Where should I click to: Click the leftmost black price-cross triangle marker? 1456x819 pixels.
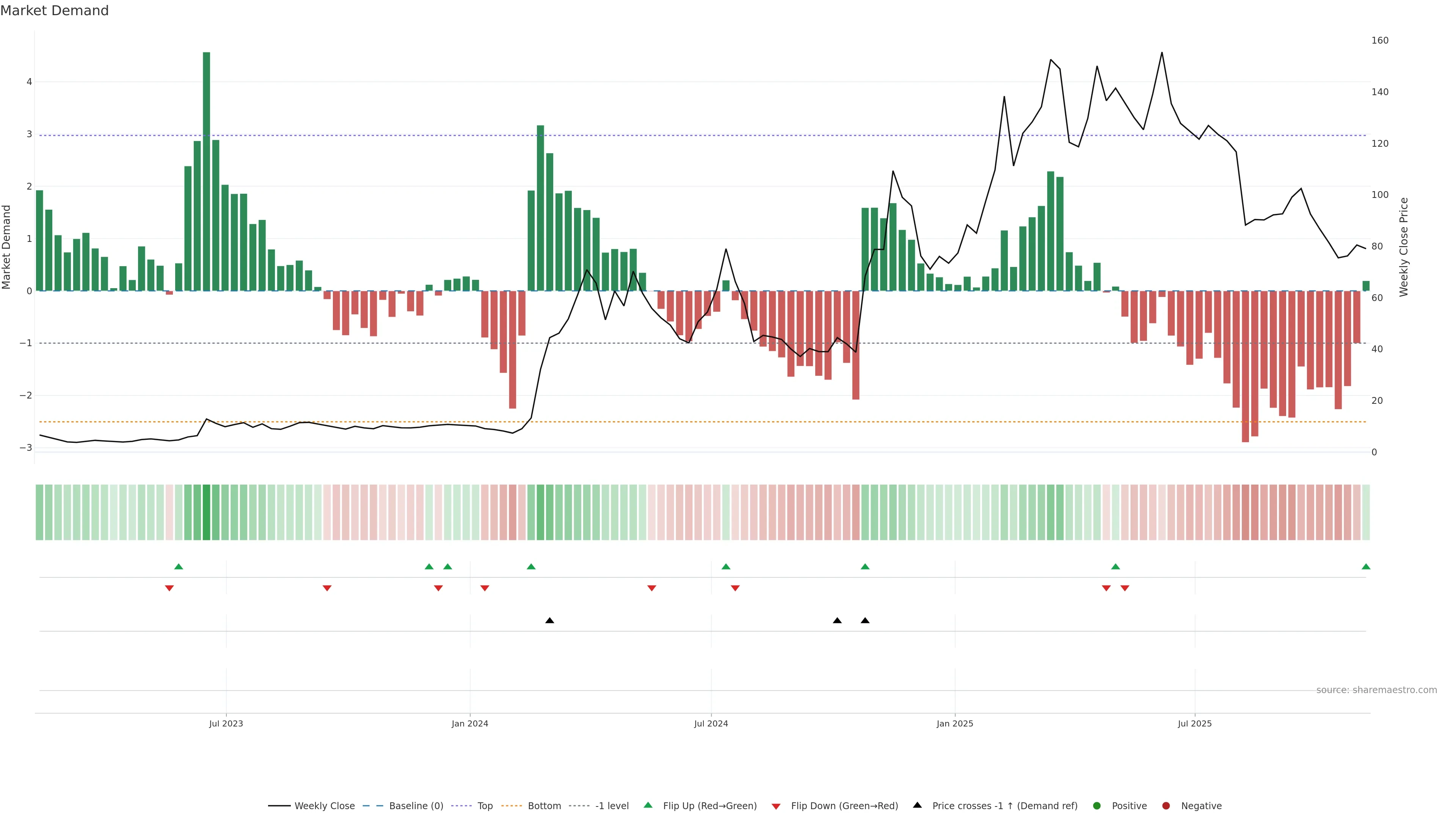click(x=549, y=621)
